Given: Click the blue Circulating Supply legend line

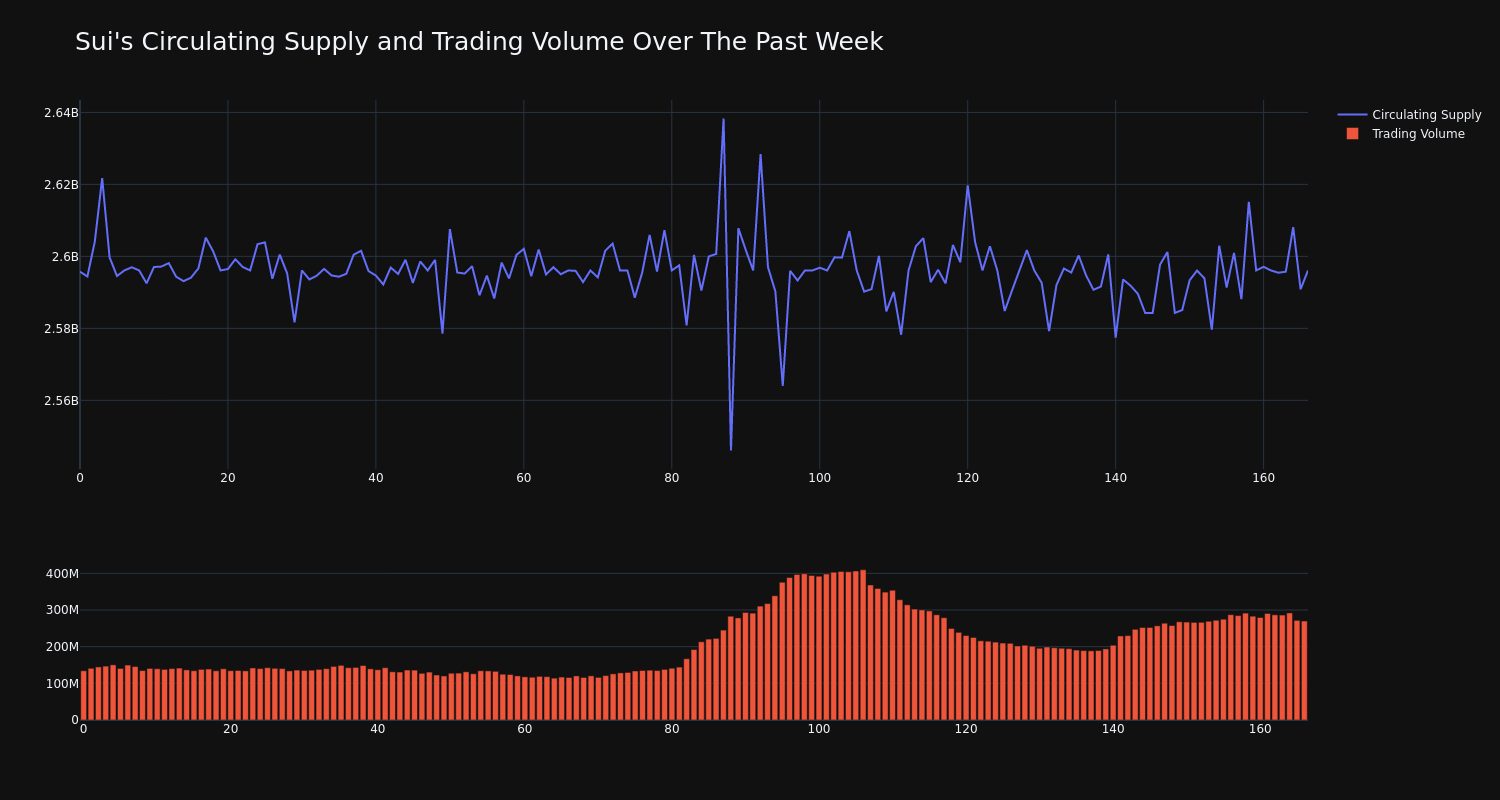Looking at the screenshot, I should click(x=1352, y=115).
